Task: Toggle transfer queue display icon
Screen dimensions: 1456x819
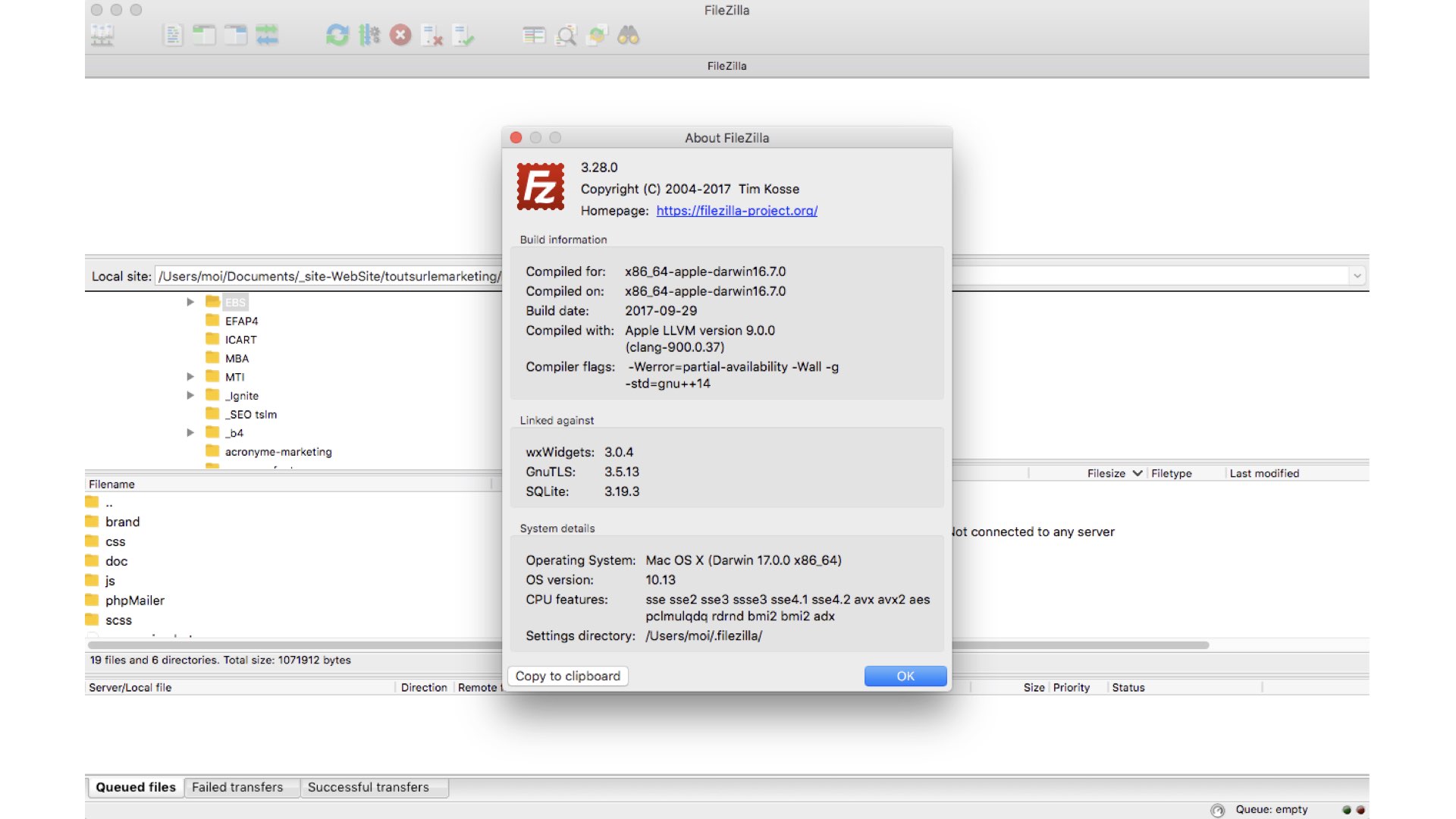Action: click(x=267, y=35)
